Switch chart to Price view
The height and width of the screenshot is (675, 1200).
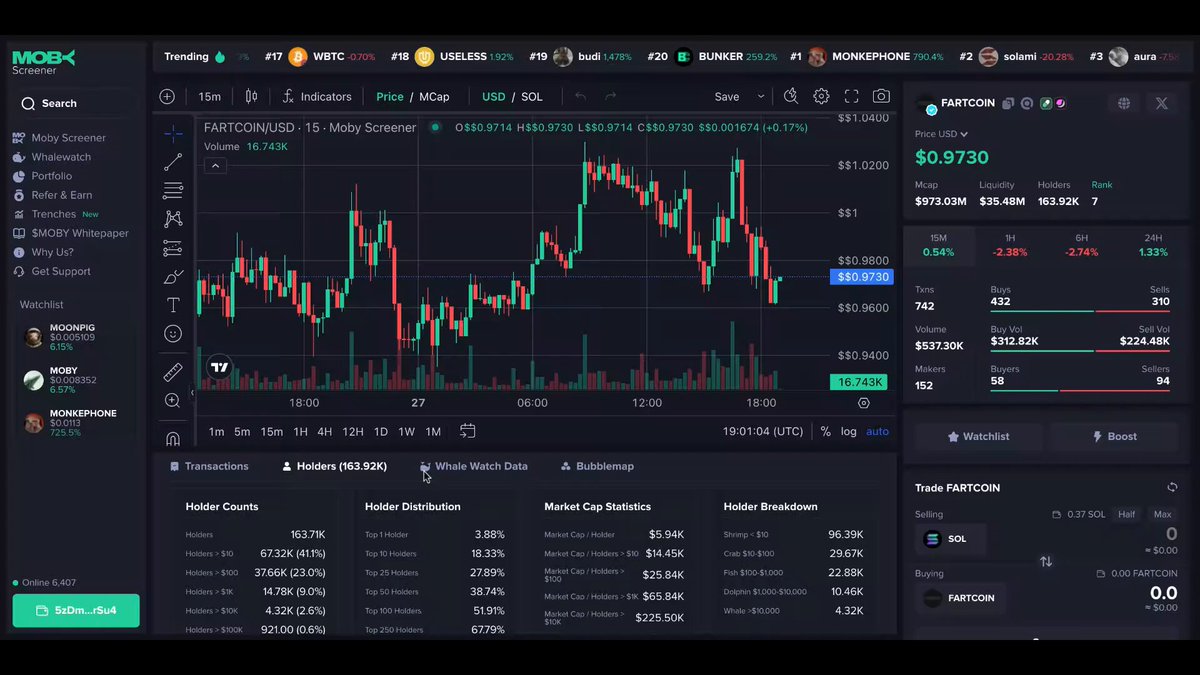click(x=390, y=97)
